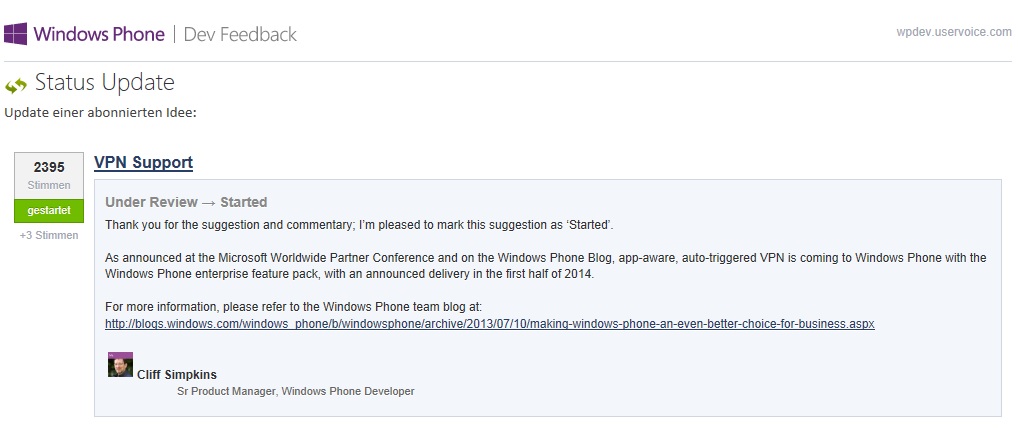
Task: Click the Cliff Simpkins author name
Action: pos(177,375)
